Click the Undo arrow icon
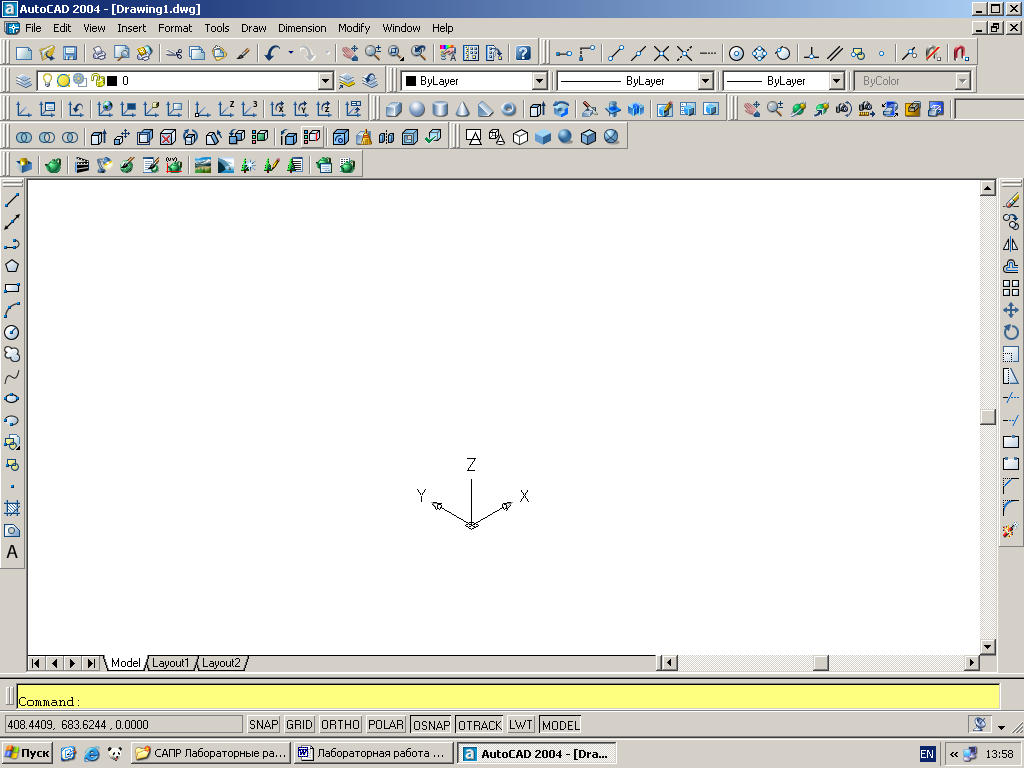The width and height of the screenshot is (1024, 768). click(272, 54)
